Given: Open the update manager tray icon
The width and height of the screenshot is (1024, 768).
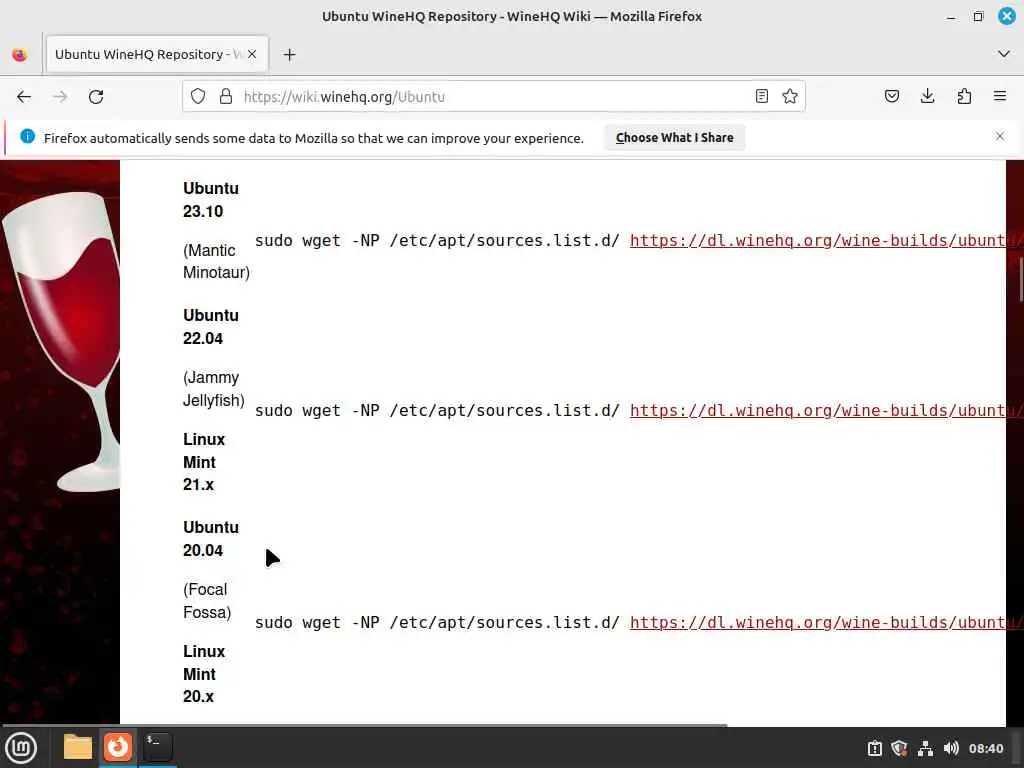Looking at the screenshot, I should [874, 748].
